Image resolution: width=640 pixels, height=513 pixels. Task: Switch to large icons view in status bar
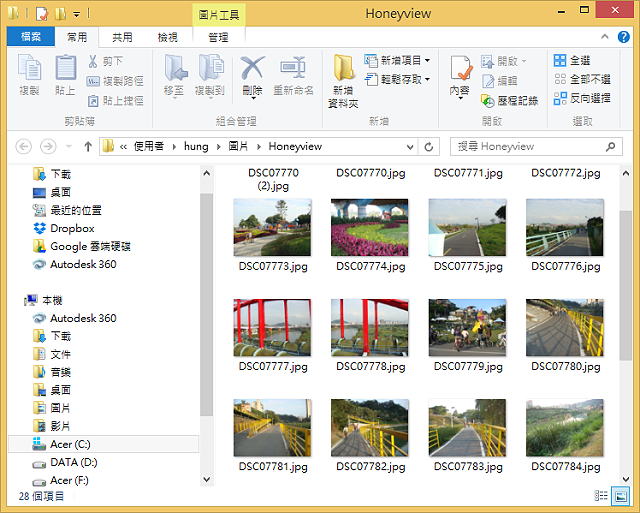point(620,496)
